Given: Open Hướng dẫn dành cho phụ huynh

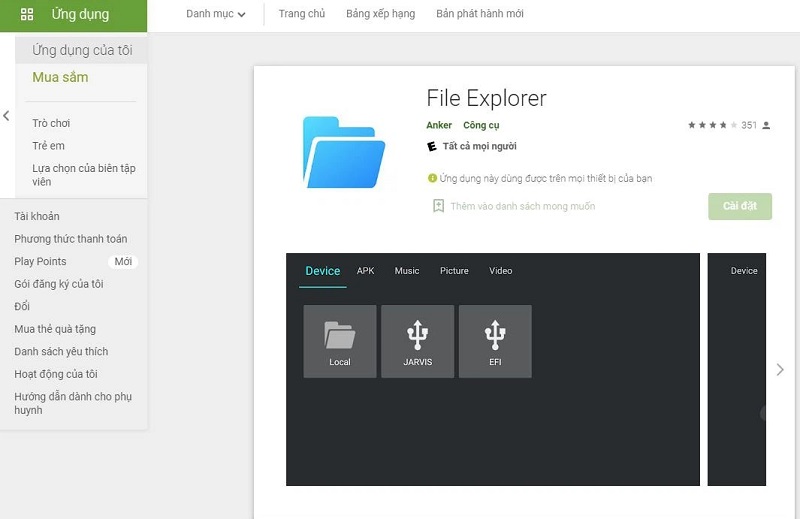Looking at the screenshot, I should coord(73,403).
